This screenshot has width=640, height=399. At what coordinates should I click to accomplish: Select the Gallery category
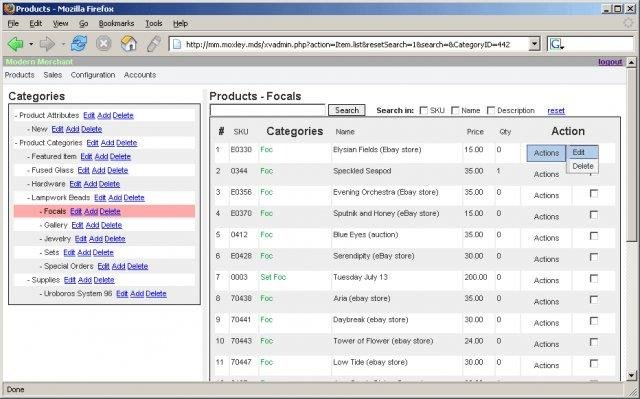[x=56, y=225]
